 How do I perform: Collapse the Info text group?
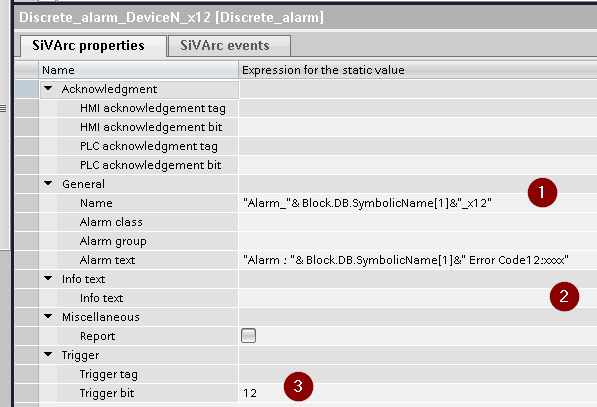48,278
